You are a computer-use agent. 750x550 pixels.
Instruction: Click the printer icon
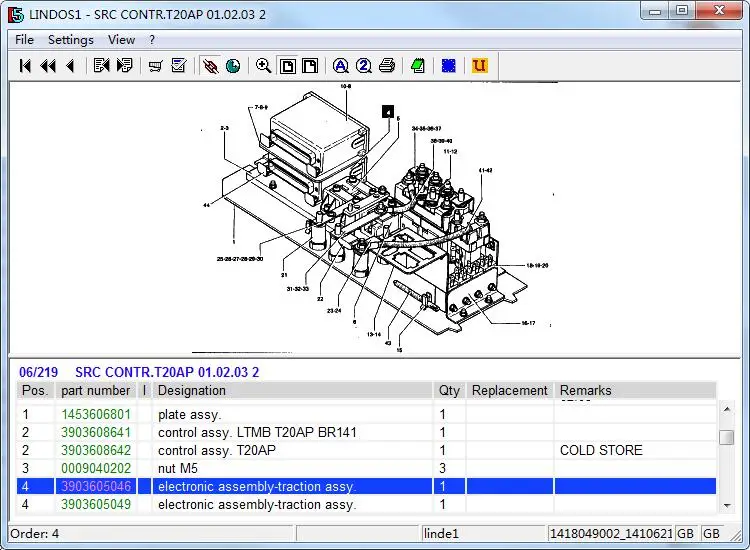coord(387,66)
